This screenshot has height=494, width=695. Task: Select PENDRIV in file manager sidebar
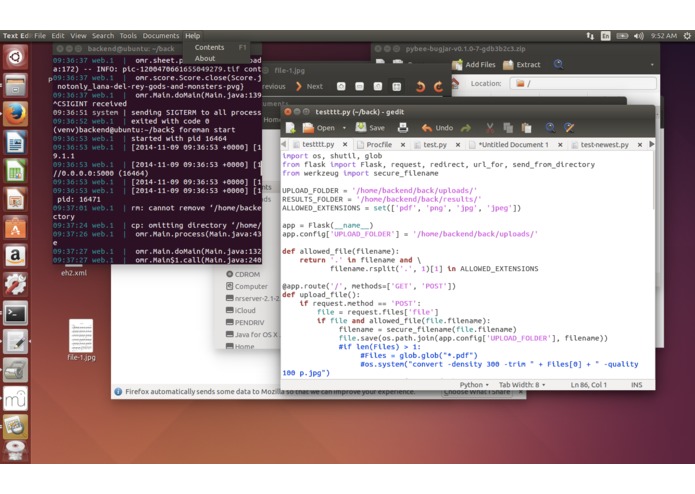(x=245, y=322)
